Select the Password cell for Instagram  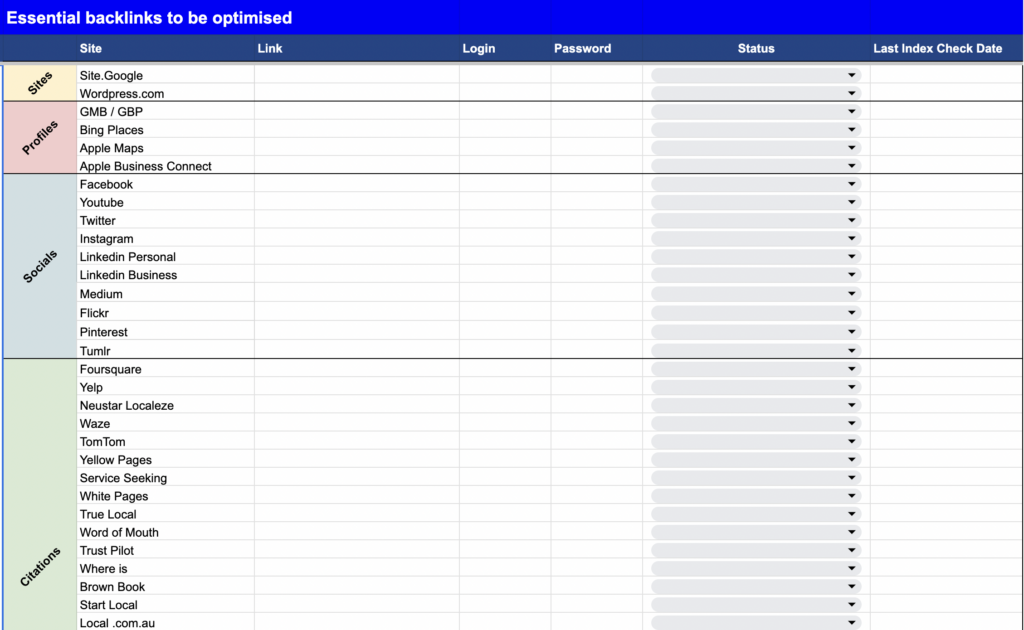[596, 239]
